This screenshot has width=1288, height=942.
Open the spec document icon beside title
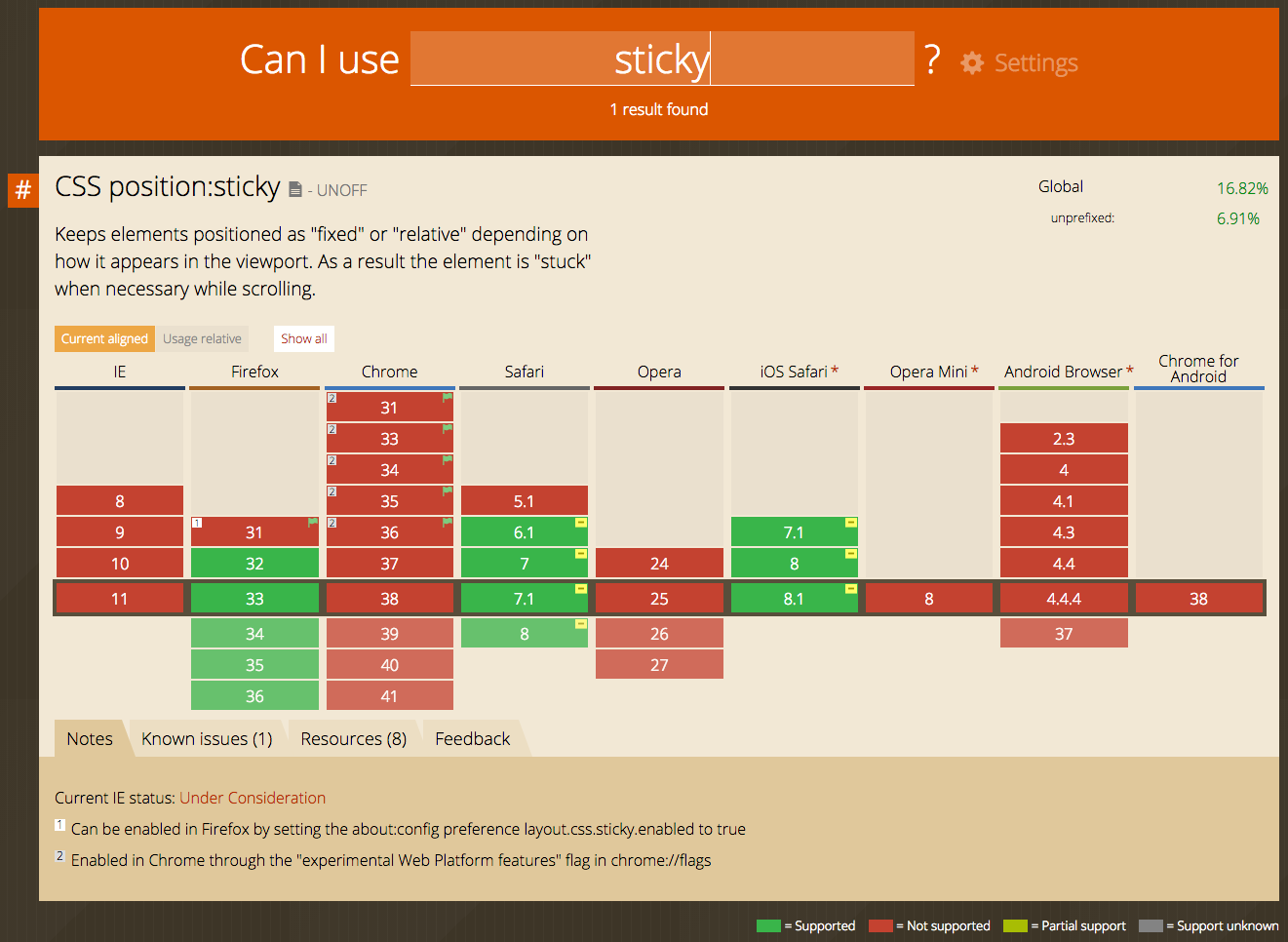point(295,189)
